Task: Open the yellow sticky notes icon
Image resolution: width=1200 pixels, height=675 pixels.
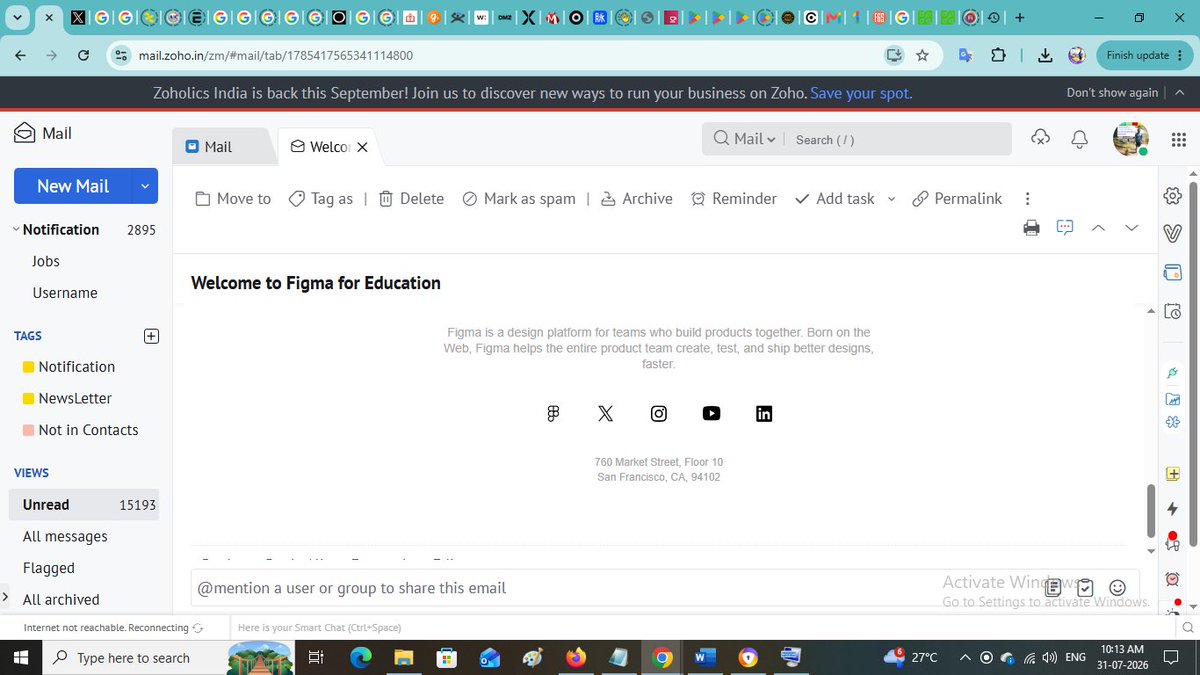Action: point(1173,473)
